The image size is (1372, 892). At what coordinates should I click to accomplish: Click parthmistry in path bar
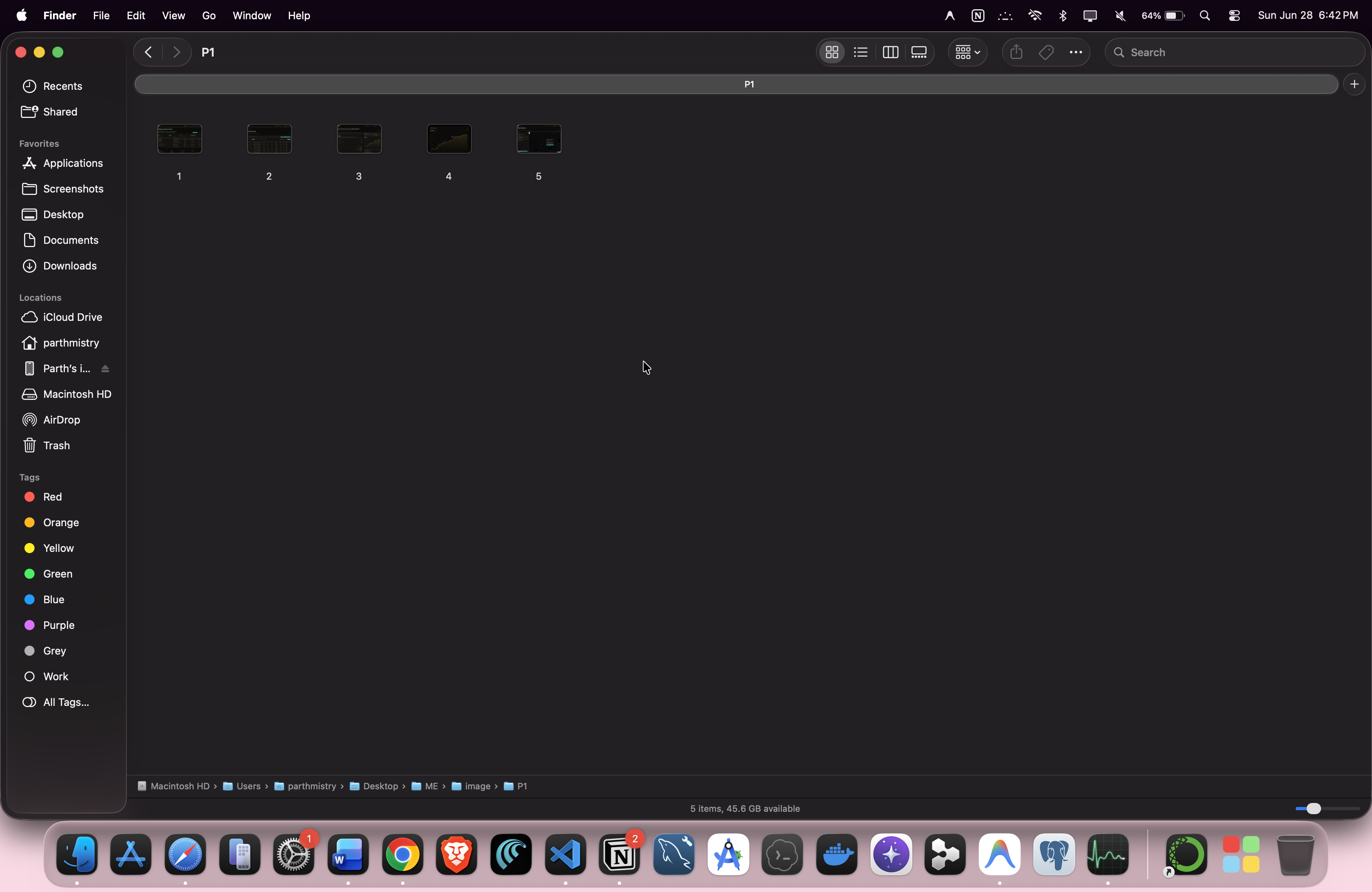point(305,787)
